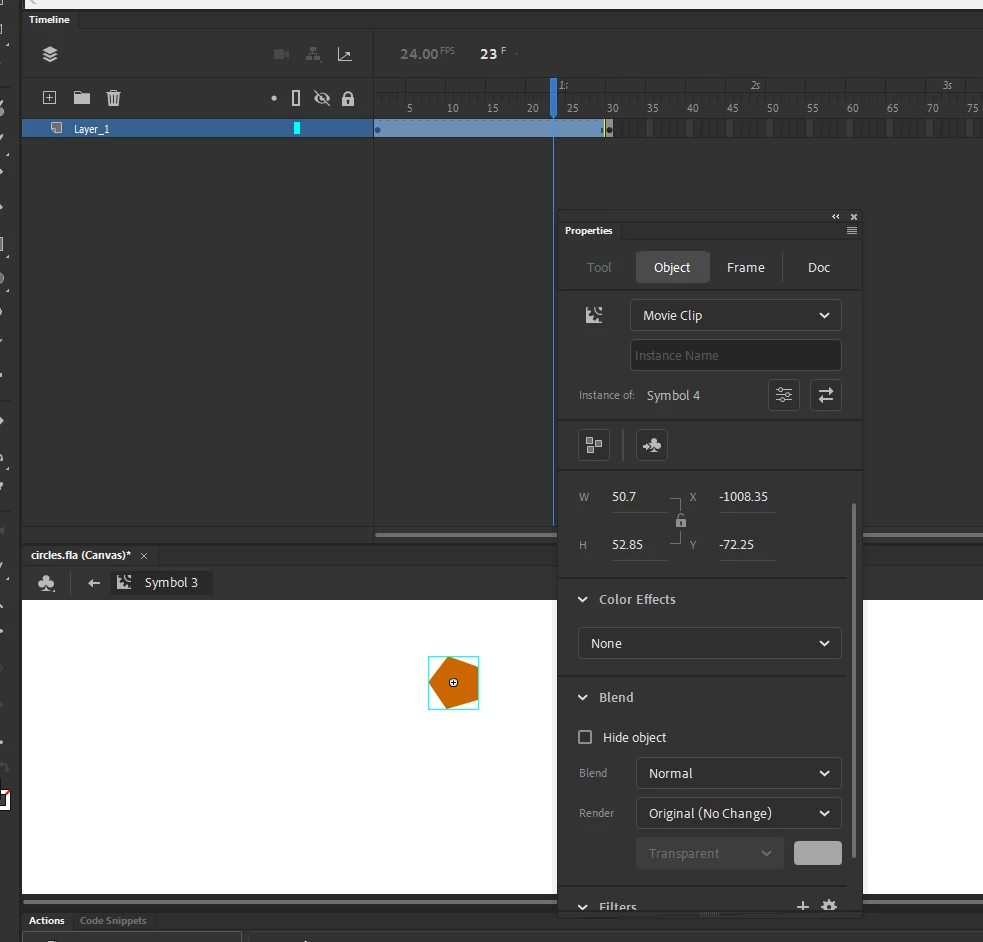Select the Layer_1 layer
This screenshot has height=942, width=983.
(197, 128)
